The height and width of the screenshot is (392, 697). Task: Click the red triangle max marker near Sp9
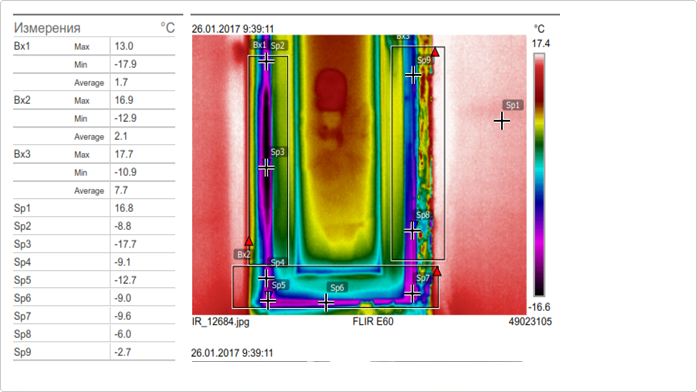pos(435,52)
